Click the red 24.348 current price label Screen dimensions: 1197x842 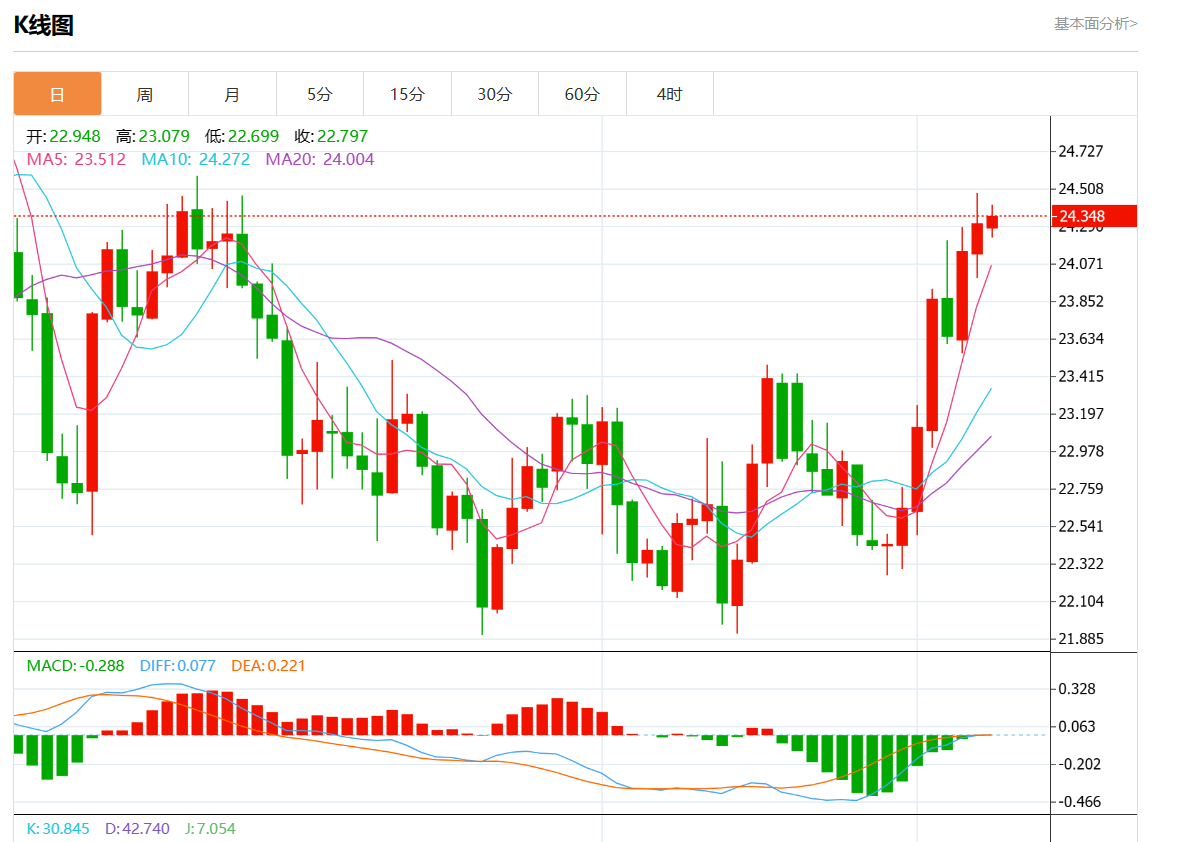1094,216
